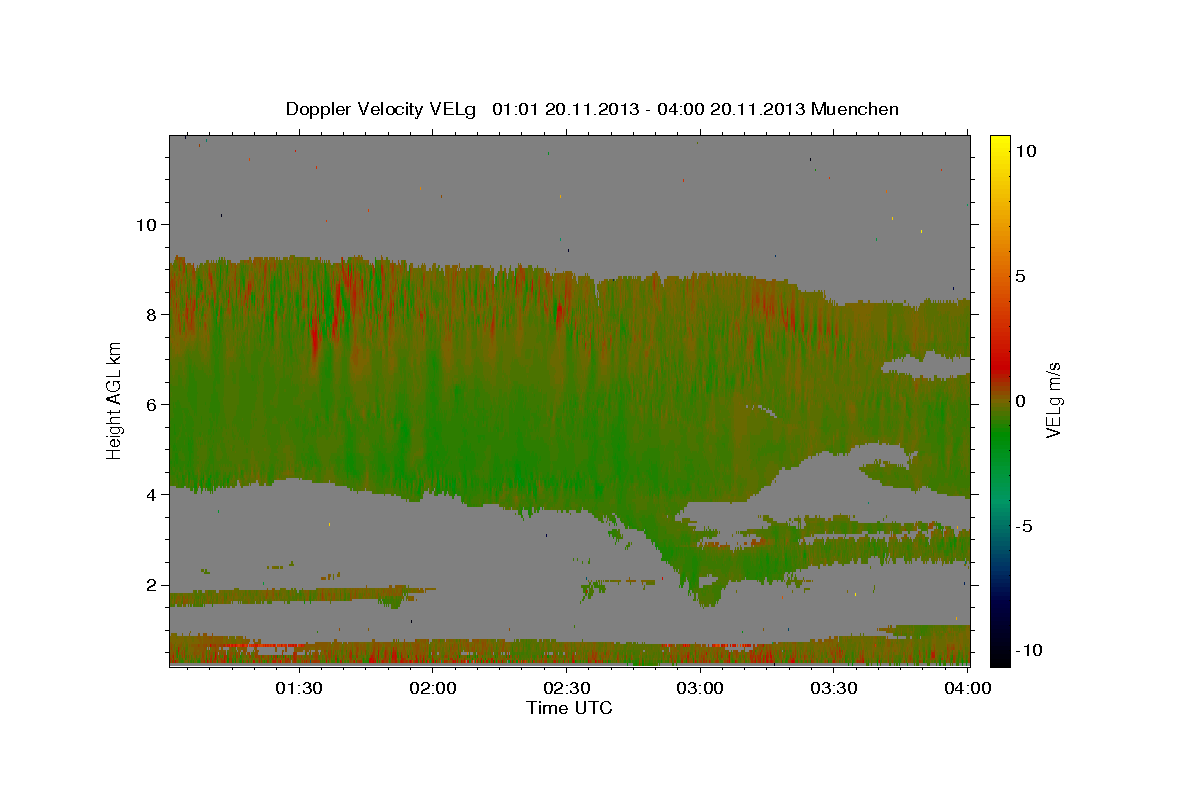Image resolution: width=1200 pixels, height=800 pixels.
Task: Click the 03:30 time tick label
Action: [834, 688]
